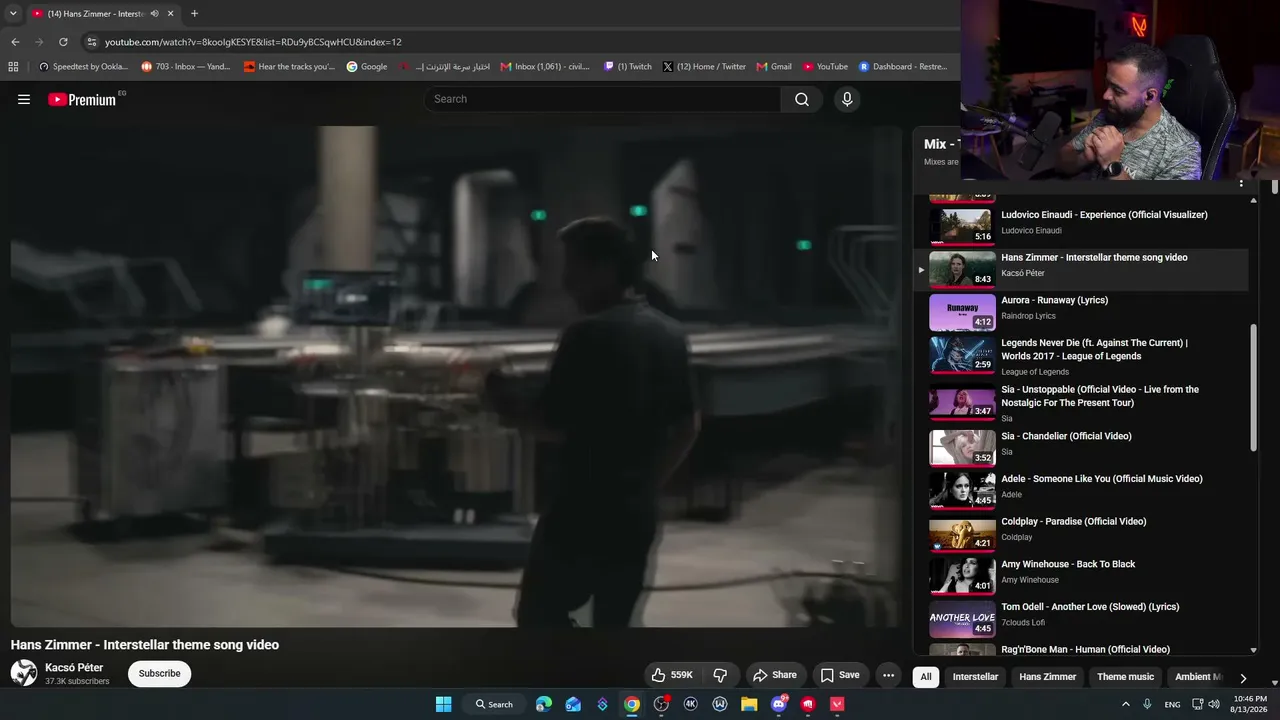The image size is (1280, 720).
Task: Subscribe to Kacsó Péter channel
Action: tap(159, 674)
